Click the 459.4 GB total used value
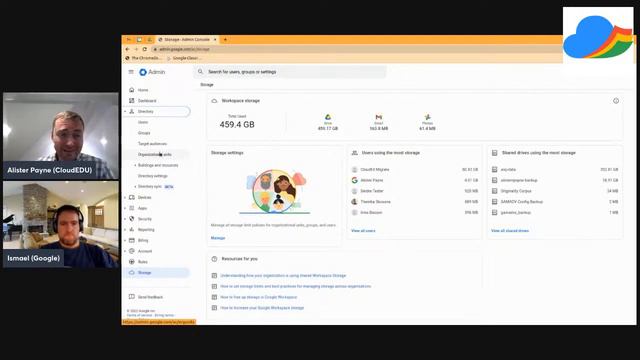The width and height of the screenshot is (640, 360). point(237,124)
